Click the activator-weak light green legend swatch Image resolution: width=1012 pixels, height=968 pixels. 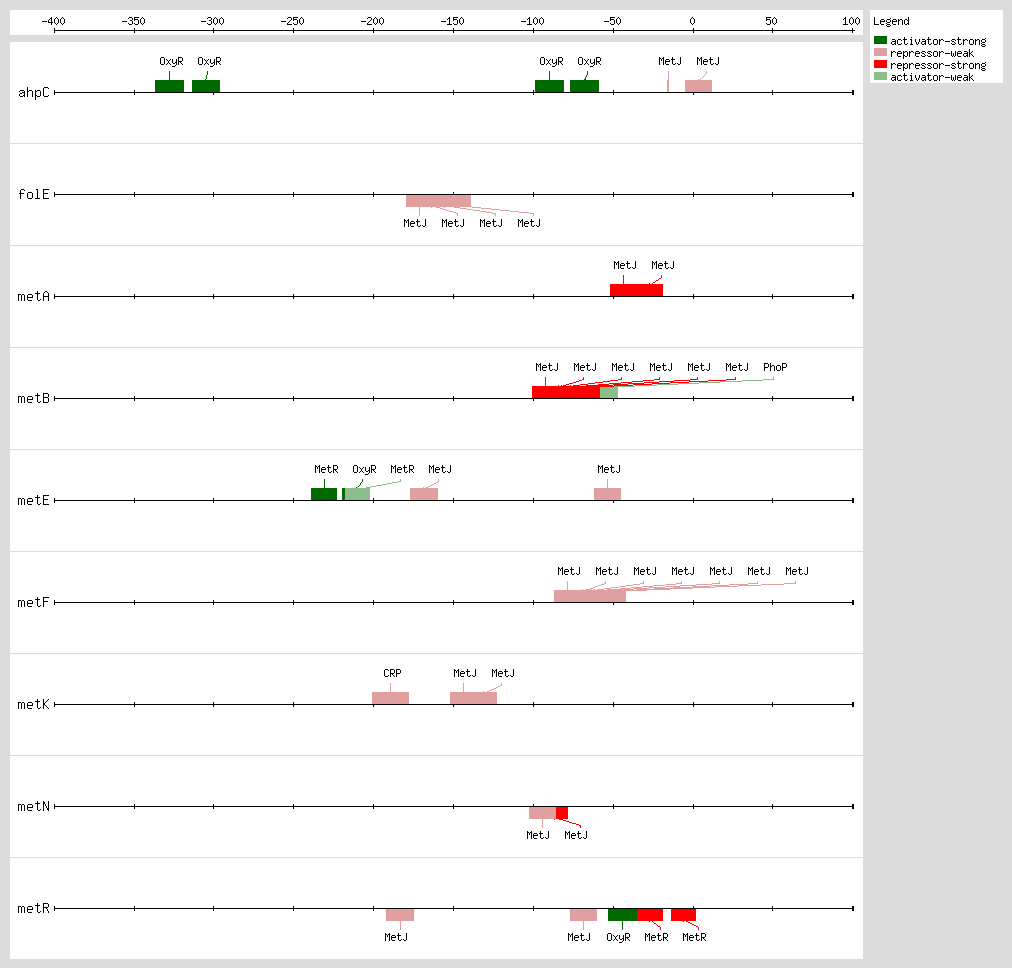point(880,76)
